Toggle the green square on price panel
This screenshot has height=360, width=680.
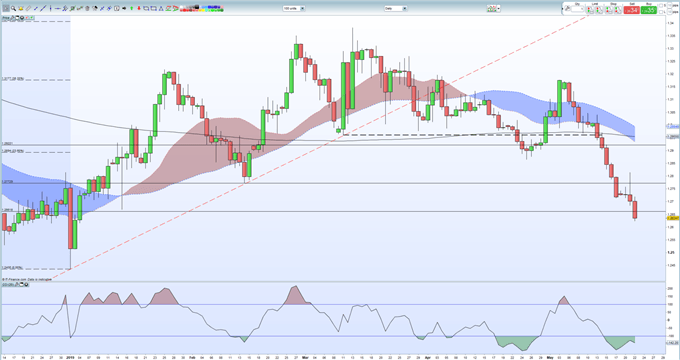pyautogui.click(x=31, y=18)
